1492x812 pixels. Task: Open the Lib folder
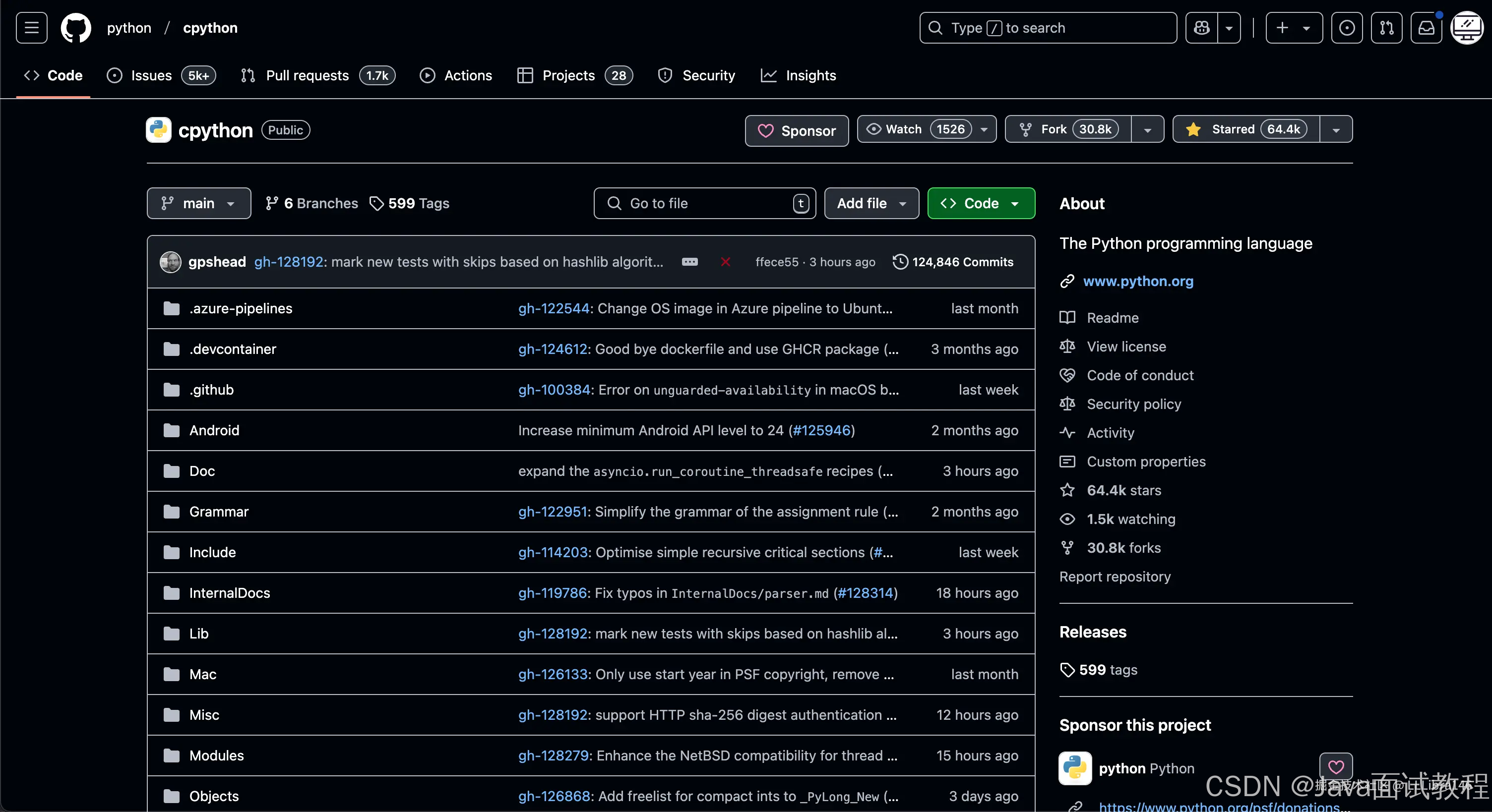pyautogui.click(x=199, y=634)
